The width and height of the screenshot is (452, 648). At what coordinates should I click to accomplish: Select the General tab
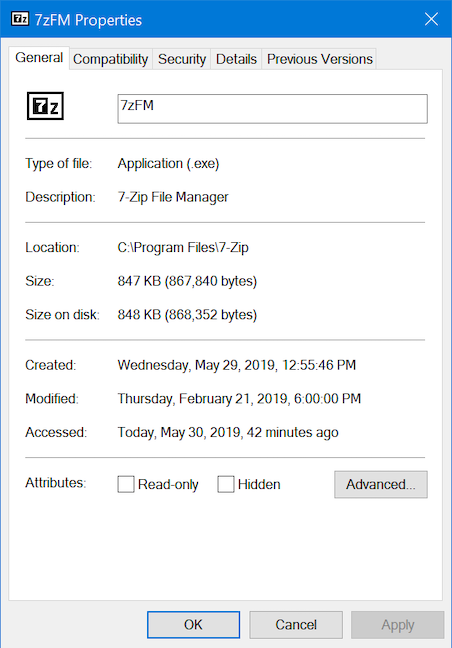[39, 58]
